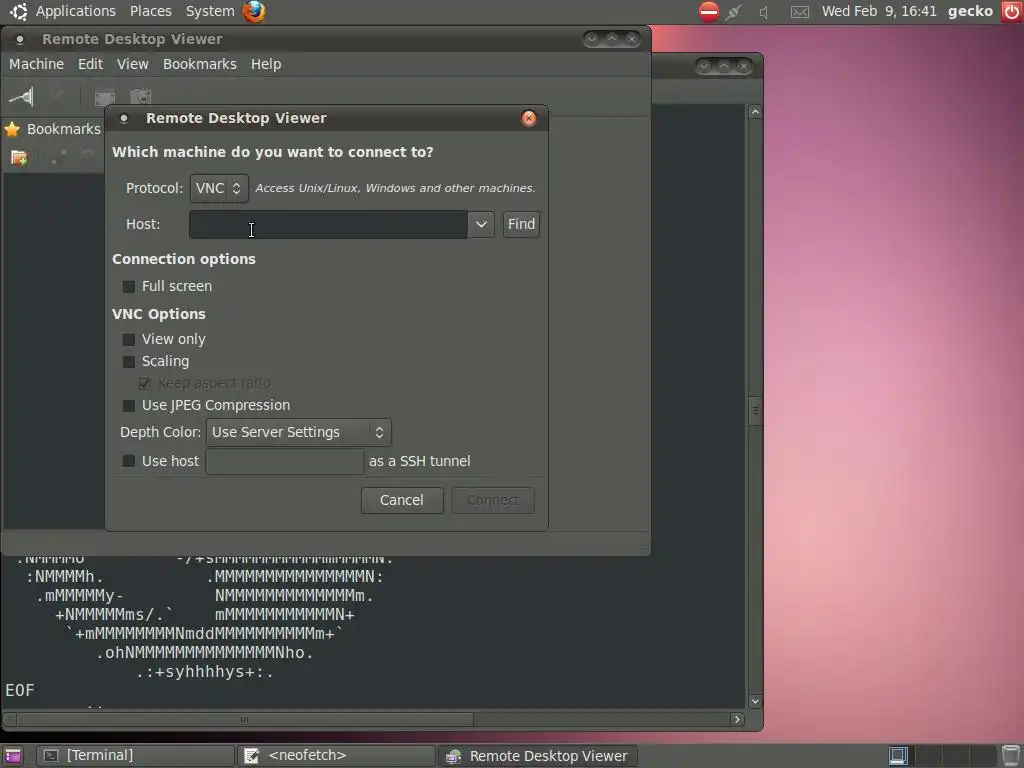This screenshot has height=768, width=1024.
Task: Click the Find button next to Host
Action: 521,225
